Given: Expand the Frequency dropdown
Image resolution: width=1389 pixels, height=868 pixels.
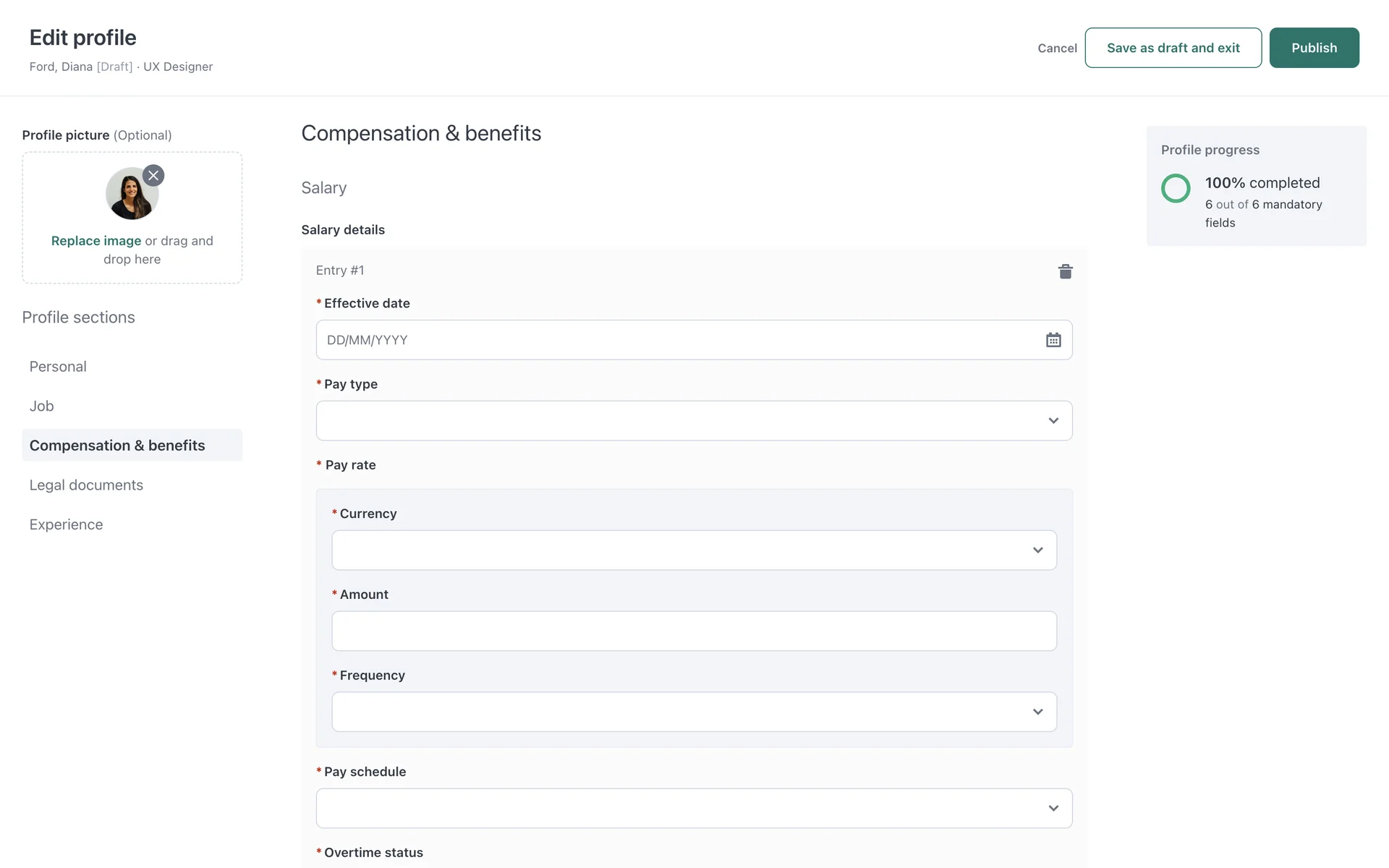Looking at the screenshot, I should point(693,712).
